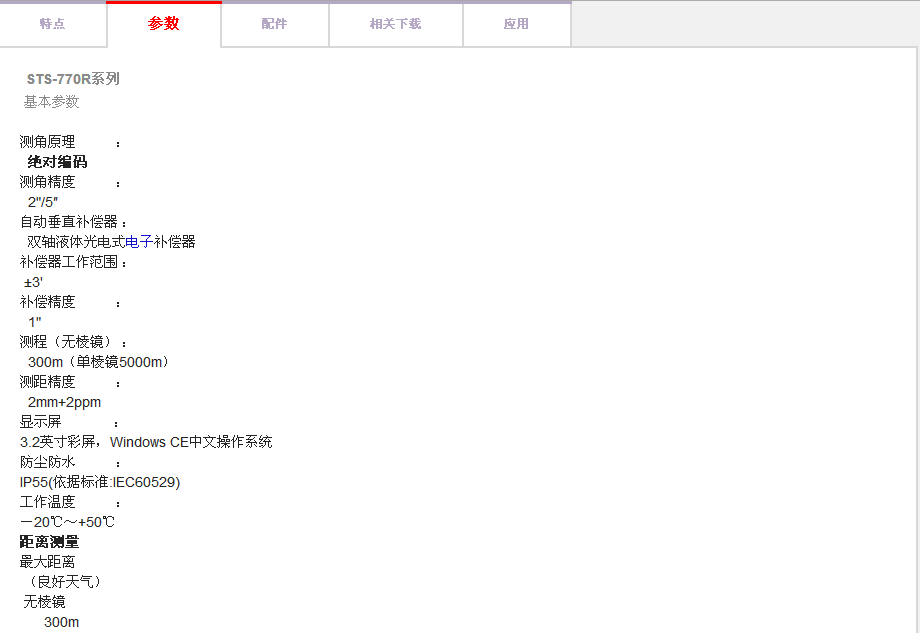
Task: Open the 配件 tab
Action: (x=274, y=24)
